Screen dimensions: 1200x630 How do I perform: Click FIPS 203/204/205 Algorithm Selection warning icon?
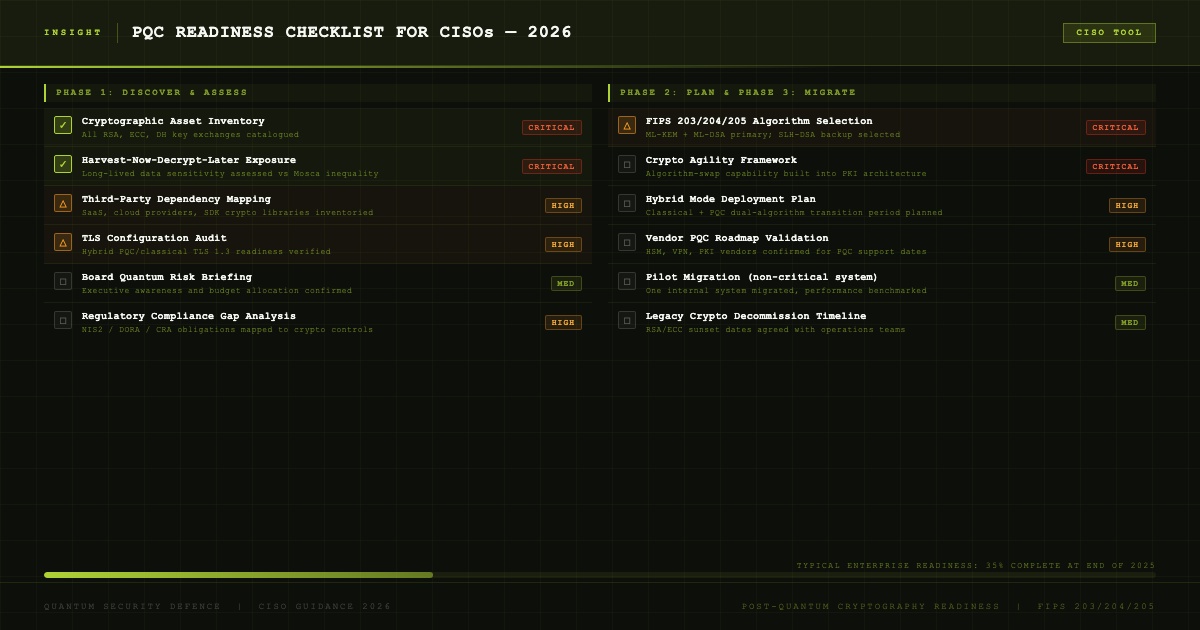tap(627, 125)
